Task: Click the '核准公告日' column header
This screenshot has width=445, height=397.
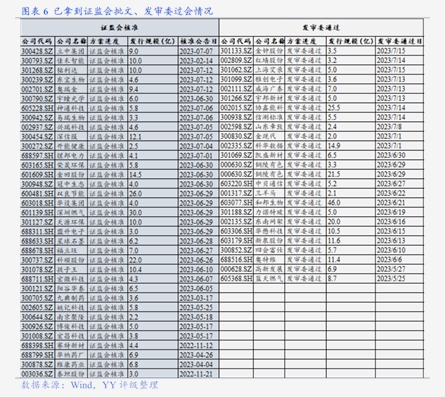Action: pyautogui.click(x=198, y=41)
